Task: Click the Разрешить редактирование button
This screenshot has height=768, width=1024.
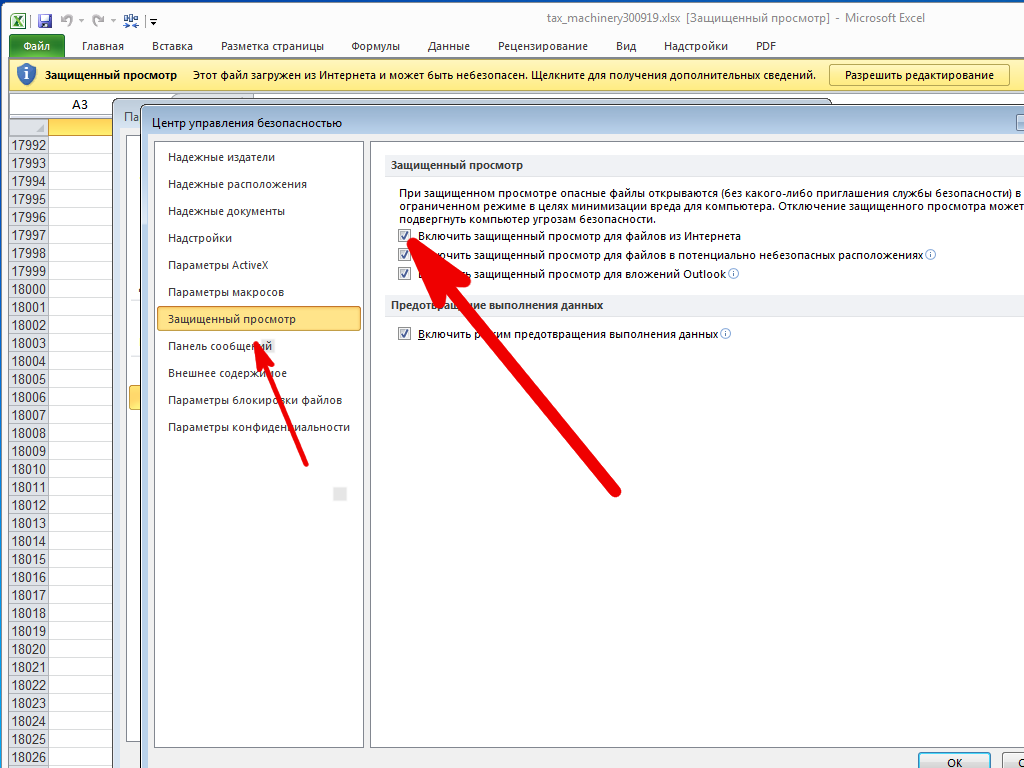Action: [919, 75]
